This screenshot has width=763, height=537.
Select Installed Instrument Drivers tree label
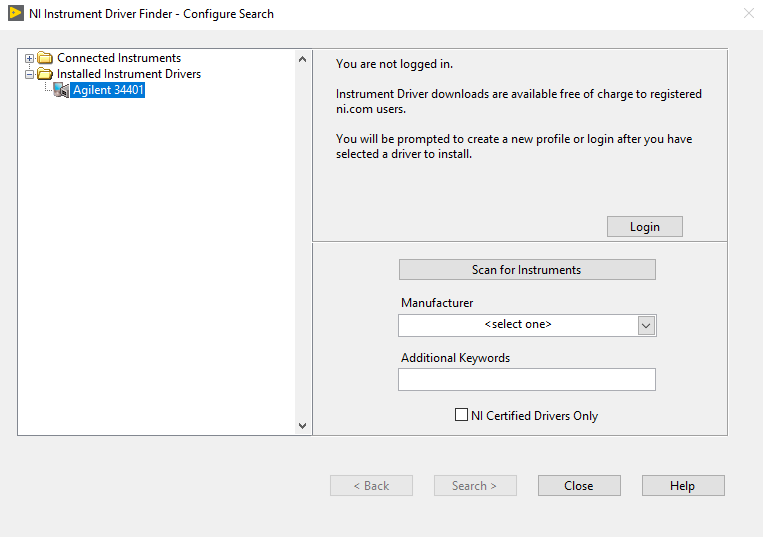129,74
